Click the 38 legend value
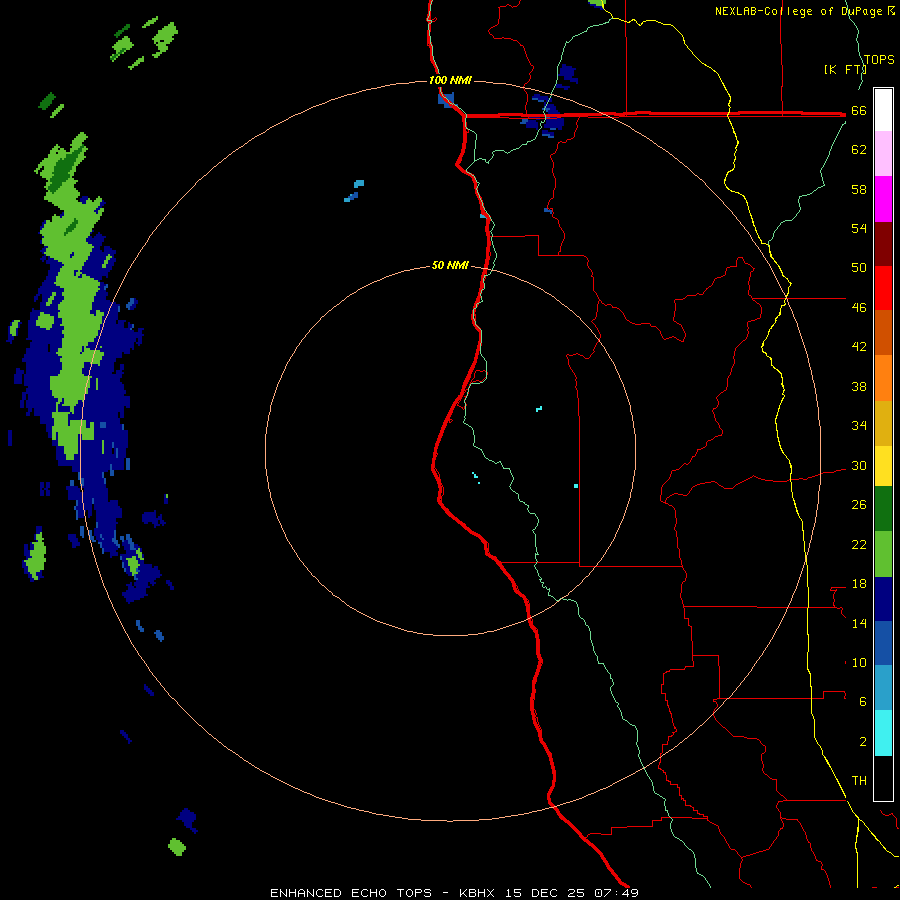 click(859, 387)
